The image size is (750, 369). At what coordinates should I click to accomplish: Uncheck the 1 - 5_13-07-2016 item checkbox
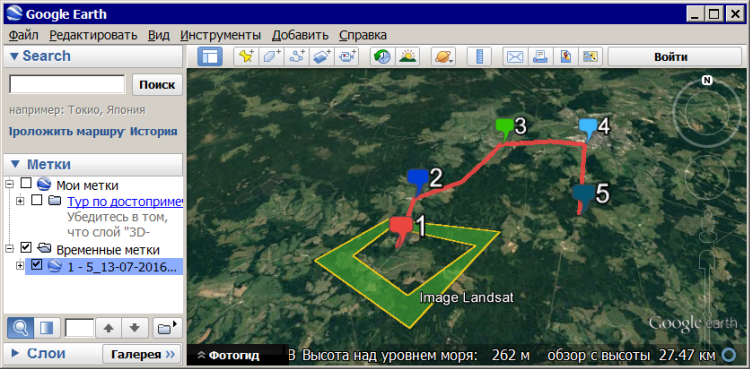click(36, 265)
